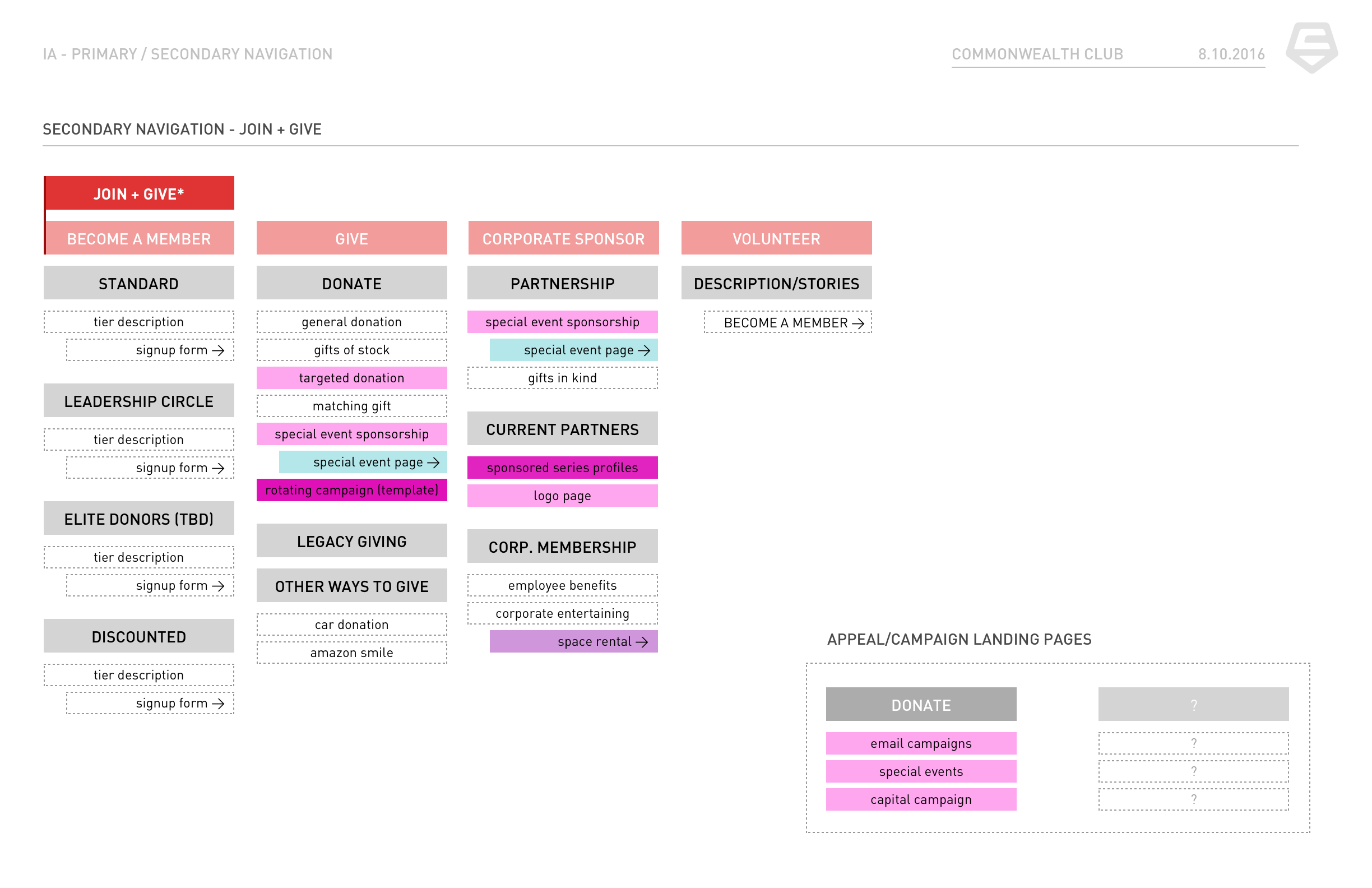Viewport: 1372px width, 888px height.
Task: Click the amazon smile item
Action: click(x=351, y=653)
